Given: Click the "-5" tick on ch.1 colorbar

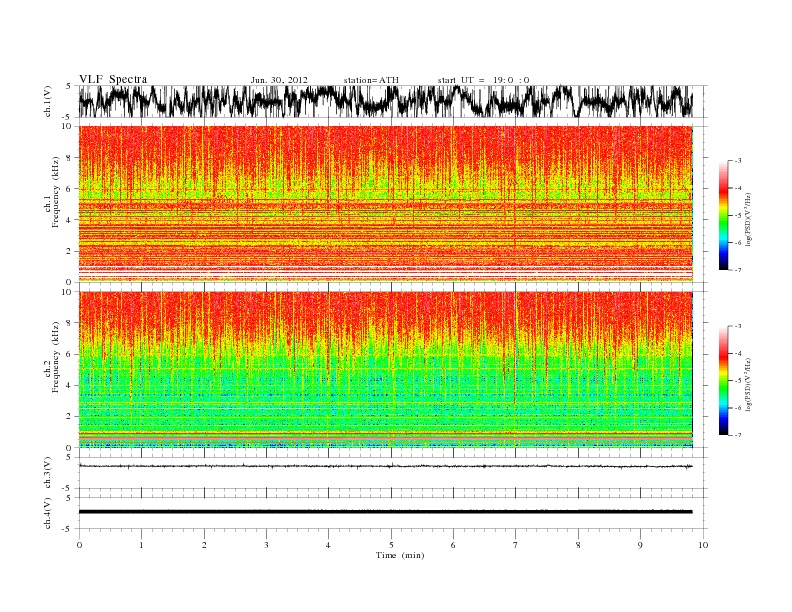Looking at the screenshot, I should 738,216.
